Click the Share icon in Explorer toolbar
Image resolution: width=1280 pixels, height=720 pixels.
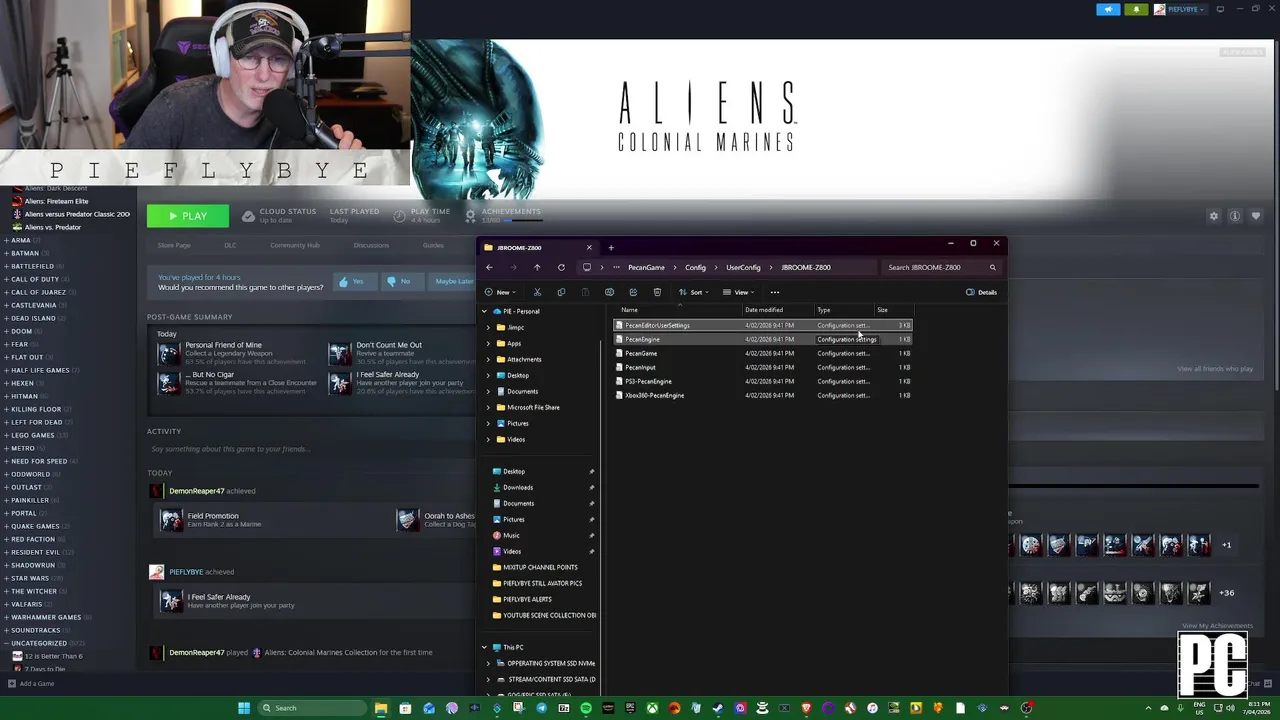pyautogui.click(x=633, y=292)
